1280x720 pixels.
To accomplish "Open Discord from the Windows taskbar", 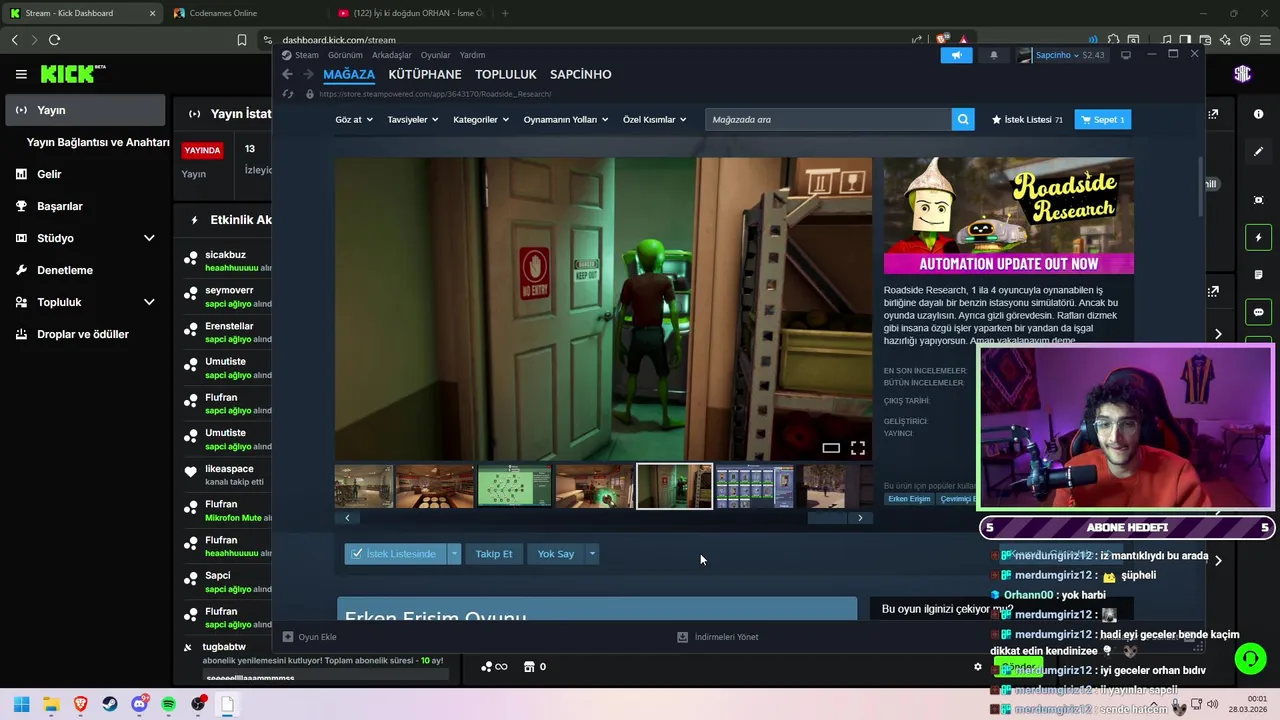I will pyautogui.click(x=139, y=704).
